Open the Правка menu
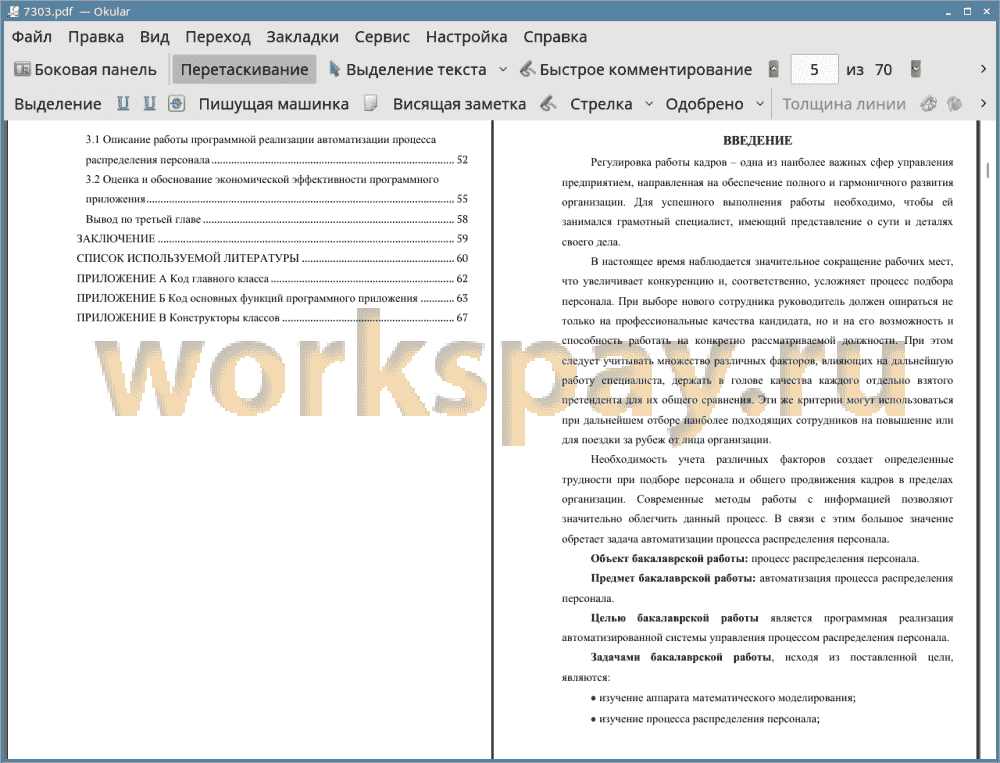This screenshot has width=1000, height=763. point(96,36)
